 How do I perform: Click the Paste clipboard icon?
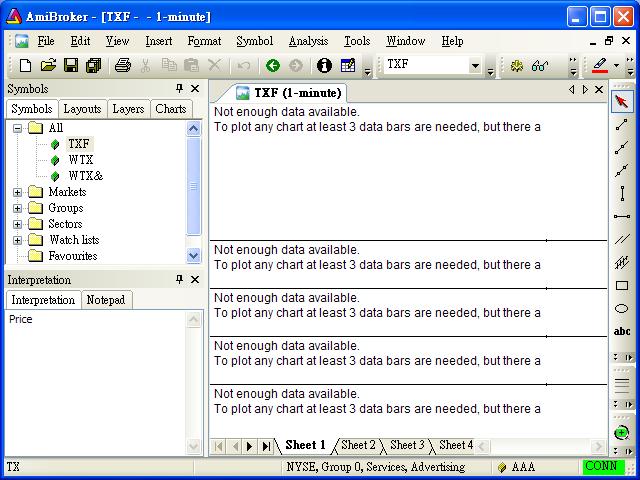point(191,65)
